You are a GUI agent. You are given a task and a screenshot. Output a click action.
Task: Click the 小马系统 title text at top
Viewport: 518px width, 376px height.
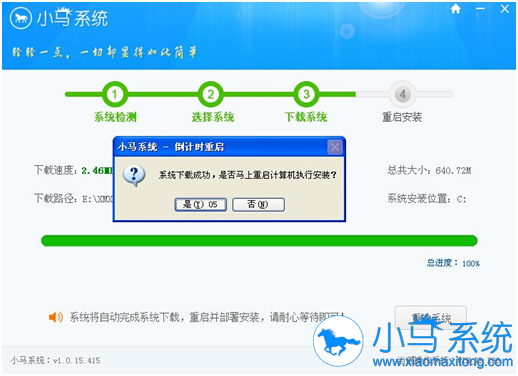(x=72, y=18)
